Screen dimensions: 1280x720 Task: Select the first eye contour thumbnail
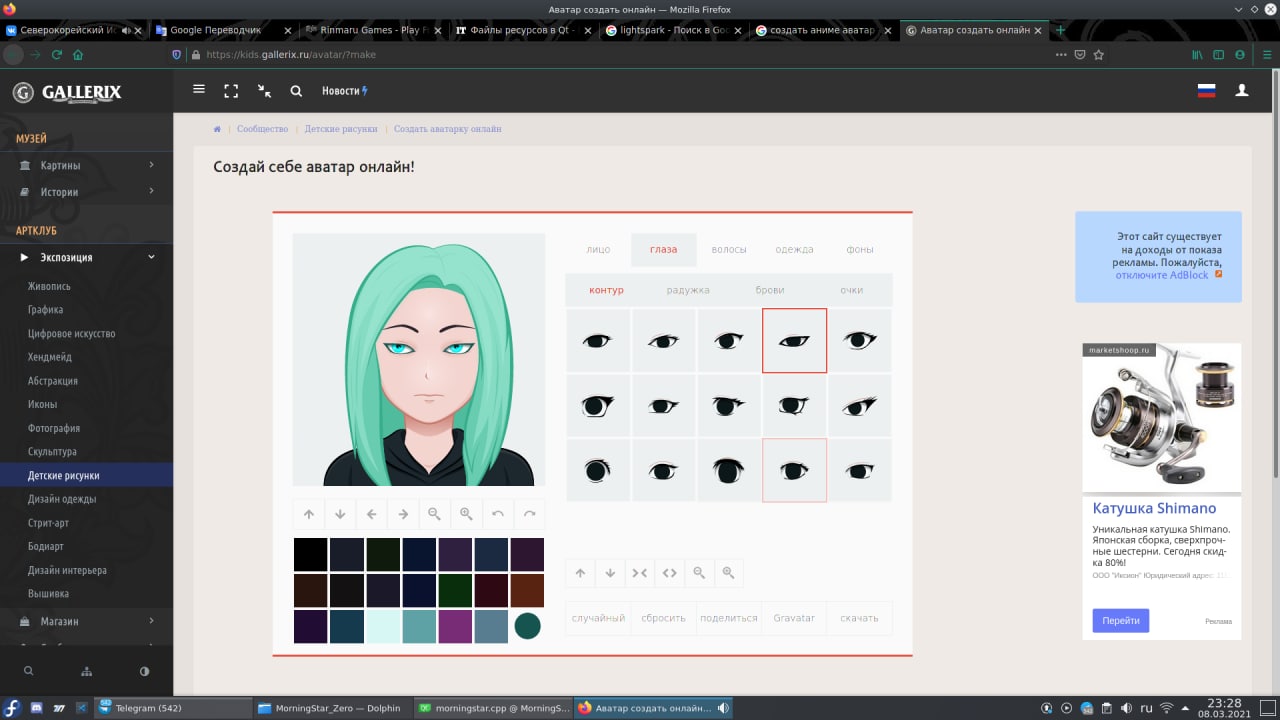click(598, 341)
